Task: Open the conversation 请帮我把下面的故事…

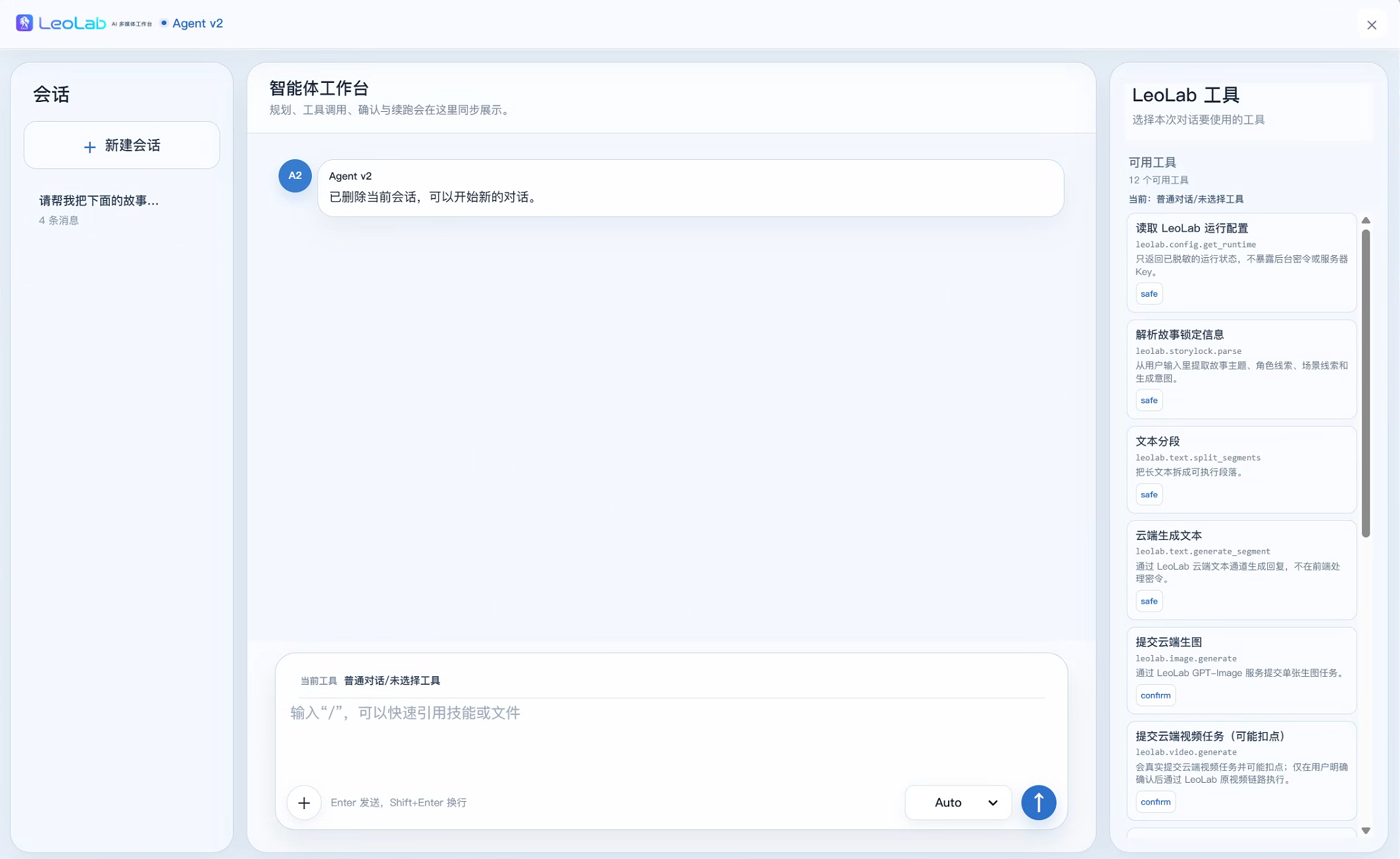Action: (122, 209)
